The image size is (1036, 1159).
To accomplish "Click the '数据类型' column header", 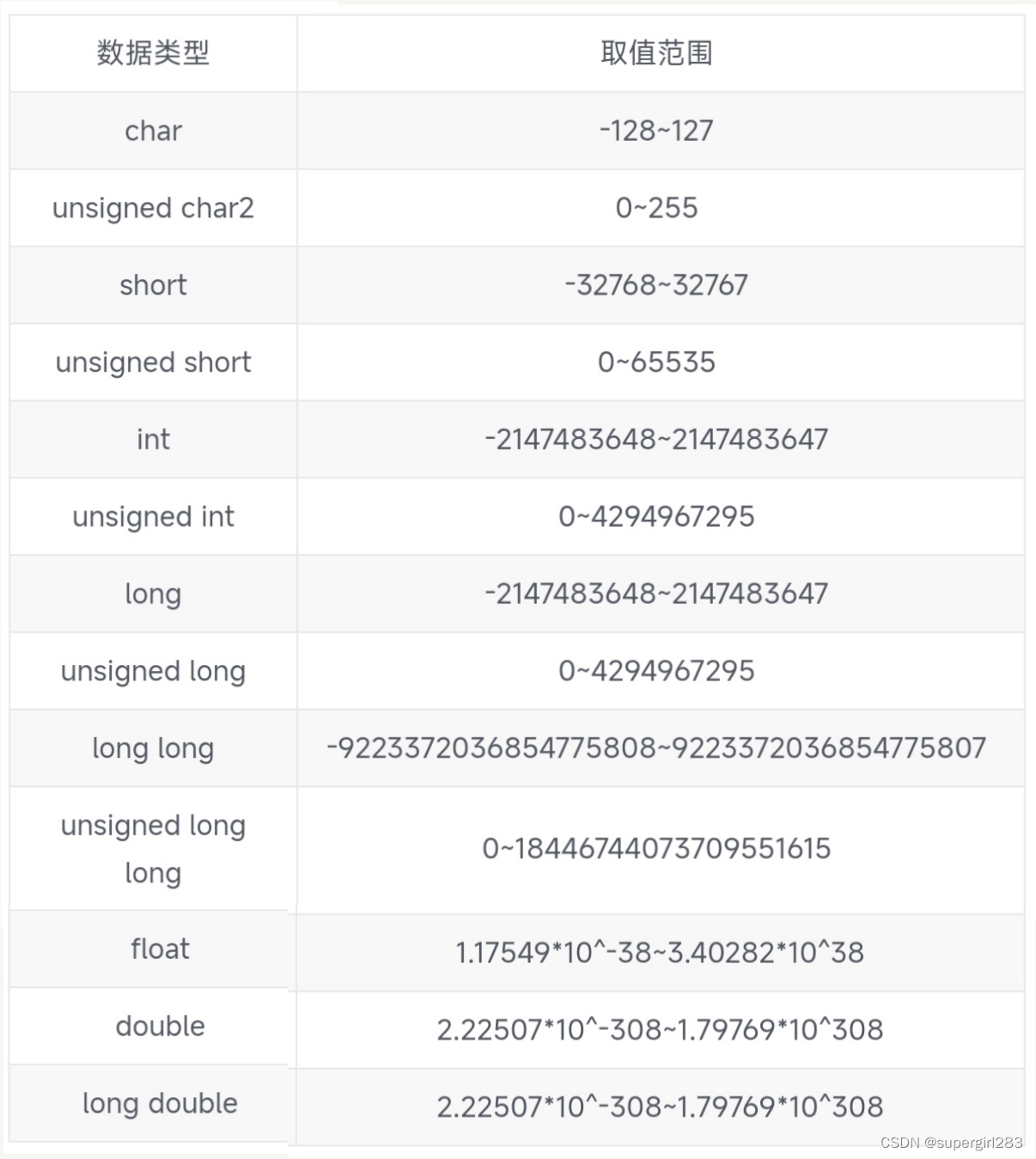I will (153, 53).
